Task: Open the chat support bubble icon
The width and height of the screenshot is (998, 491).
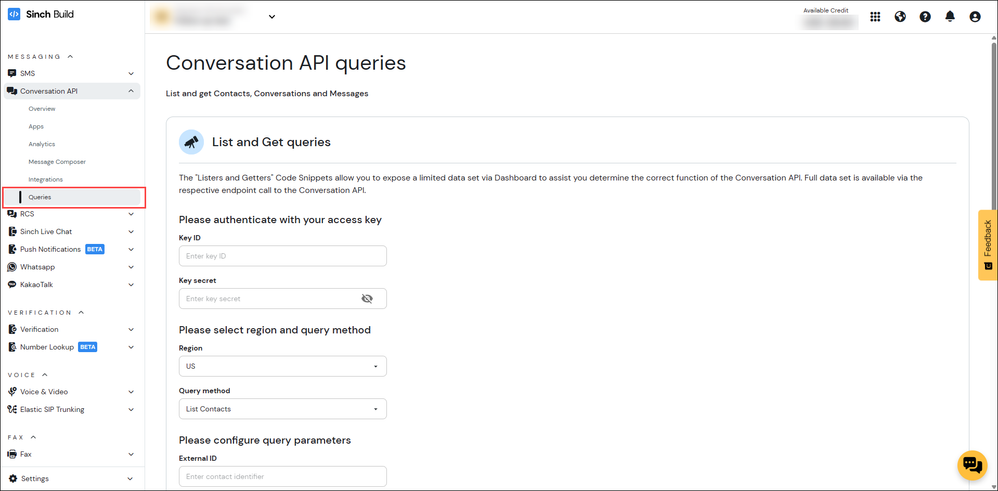Action: (972, 465)
